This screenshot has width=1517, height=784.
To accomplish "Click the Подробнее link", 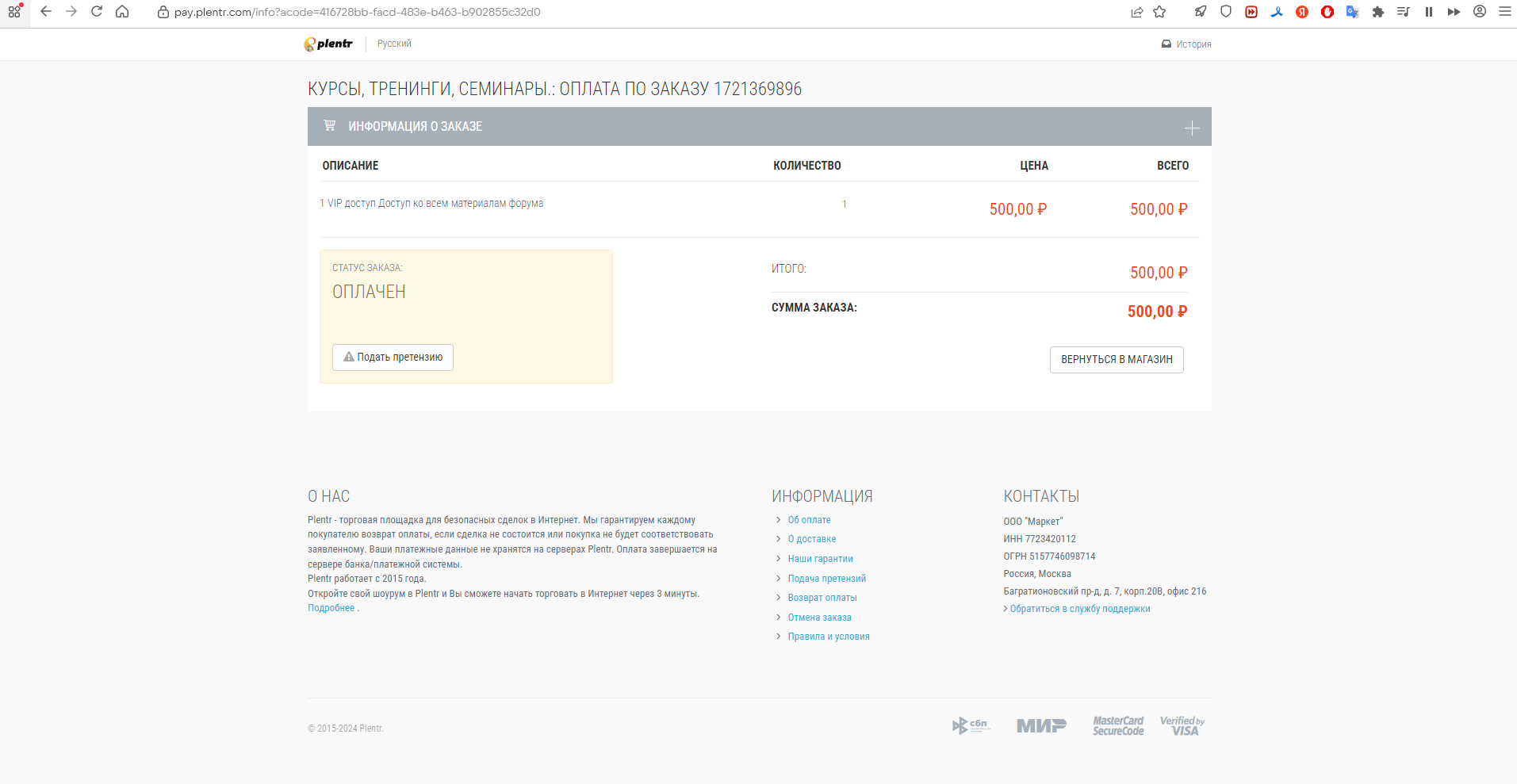I will [331, 608].
